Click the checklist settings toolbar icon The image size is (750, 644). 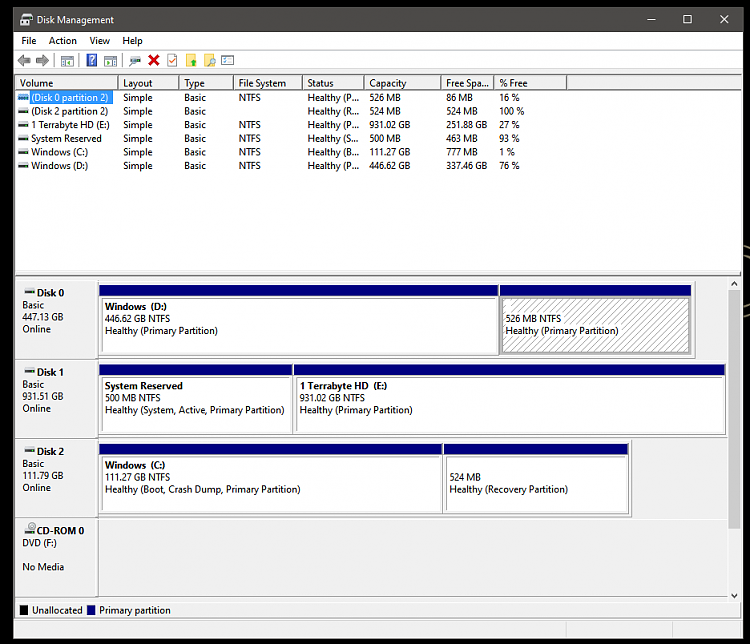[228, 60]
